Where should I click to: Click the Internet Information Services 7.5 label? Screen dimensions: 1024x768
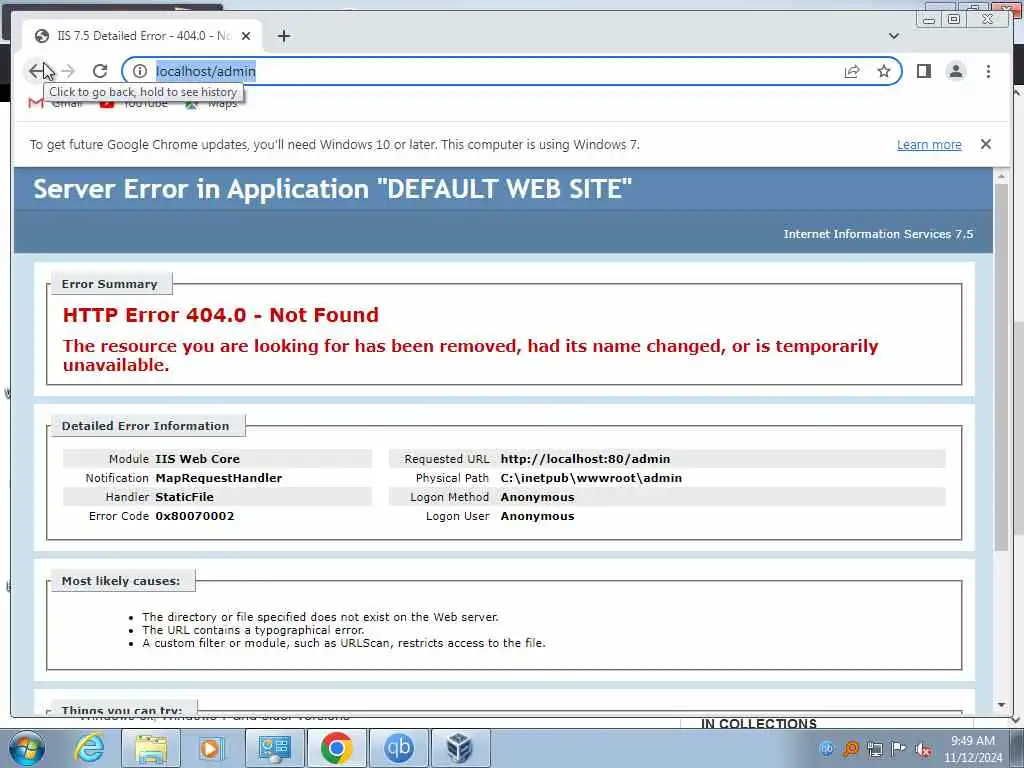click(x=878, y=234)
